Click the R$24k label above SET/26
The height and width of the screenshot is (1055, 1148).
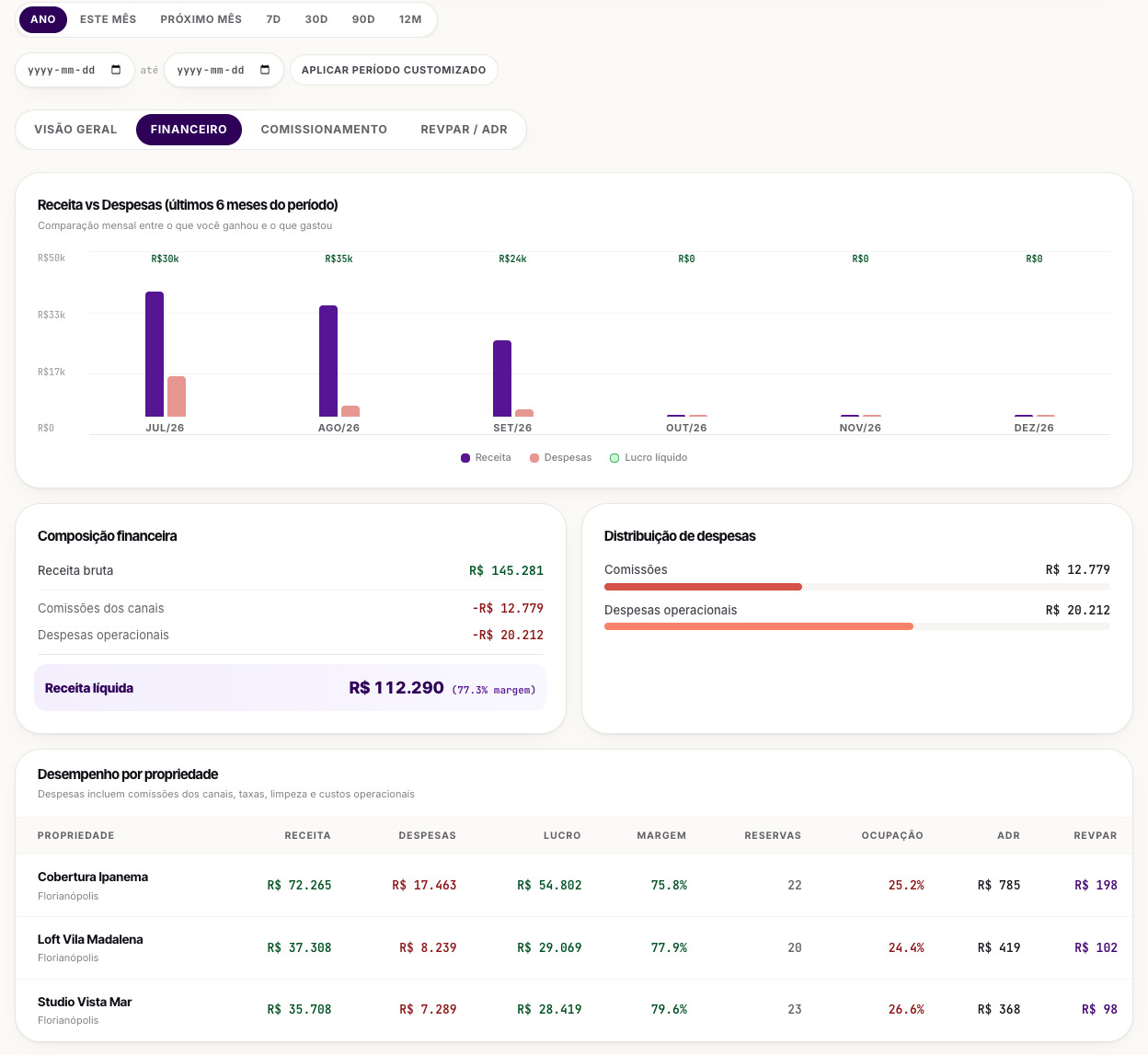click(512, 258)
